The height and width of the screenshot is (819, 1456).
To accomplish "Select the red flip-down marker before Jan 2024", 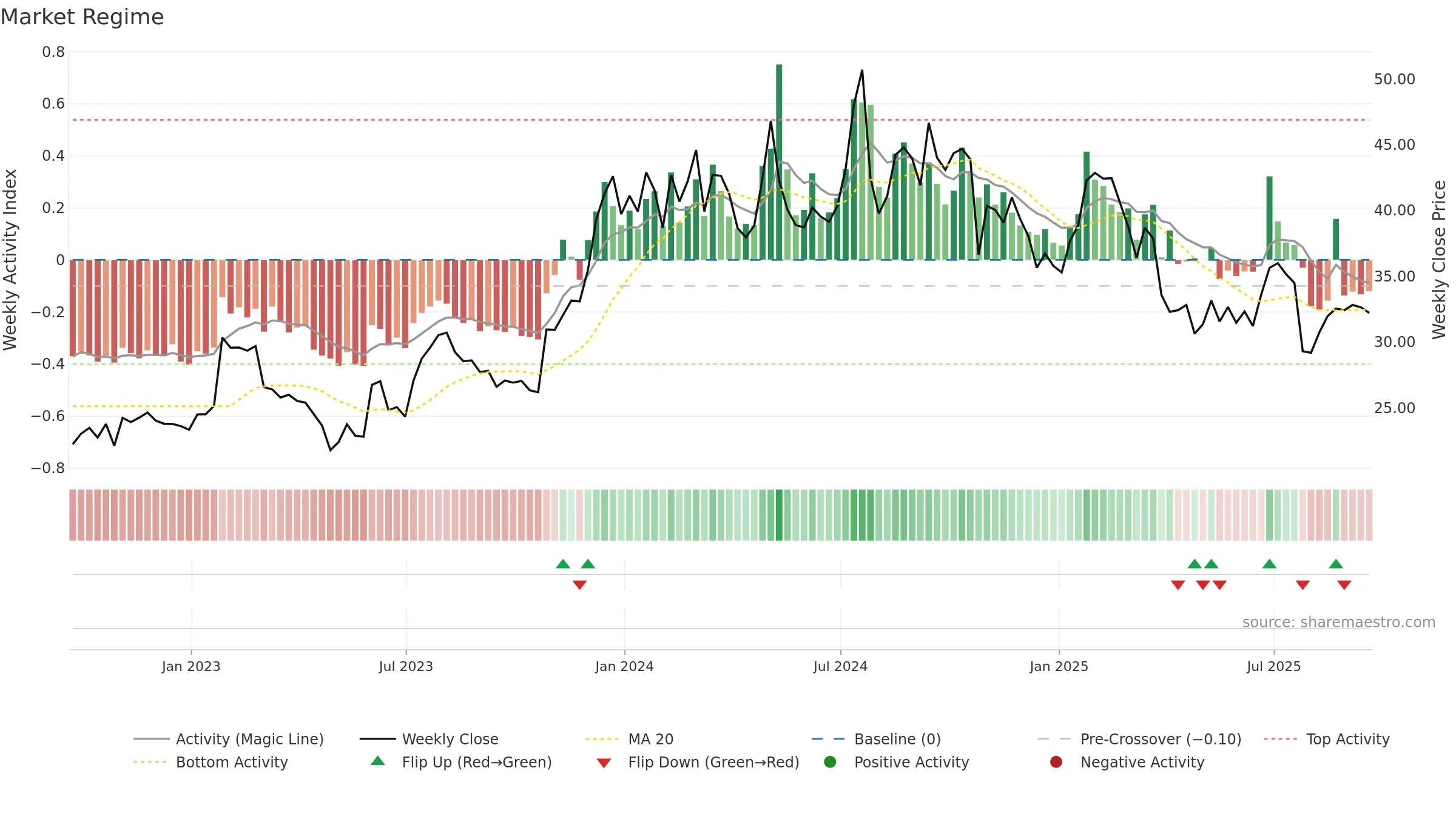I will pyautogui.click(x=579, y=585).
